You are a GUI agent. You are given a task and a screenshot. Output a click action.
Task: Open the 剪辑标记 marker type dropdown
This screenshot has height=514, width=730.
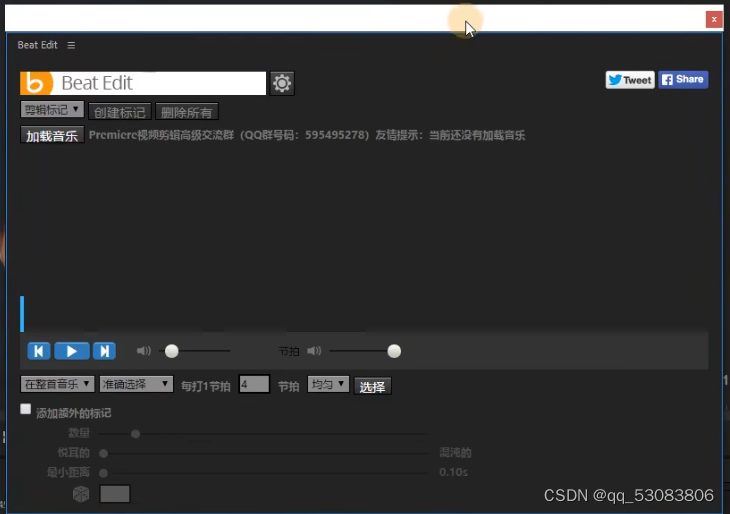pyautogui.click(x=52, y=109)
